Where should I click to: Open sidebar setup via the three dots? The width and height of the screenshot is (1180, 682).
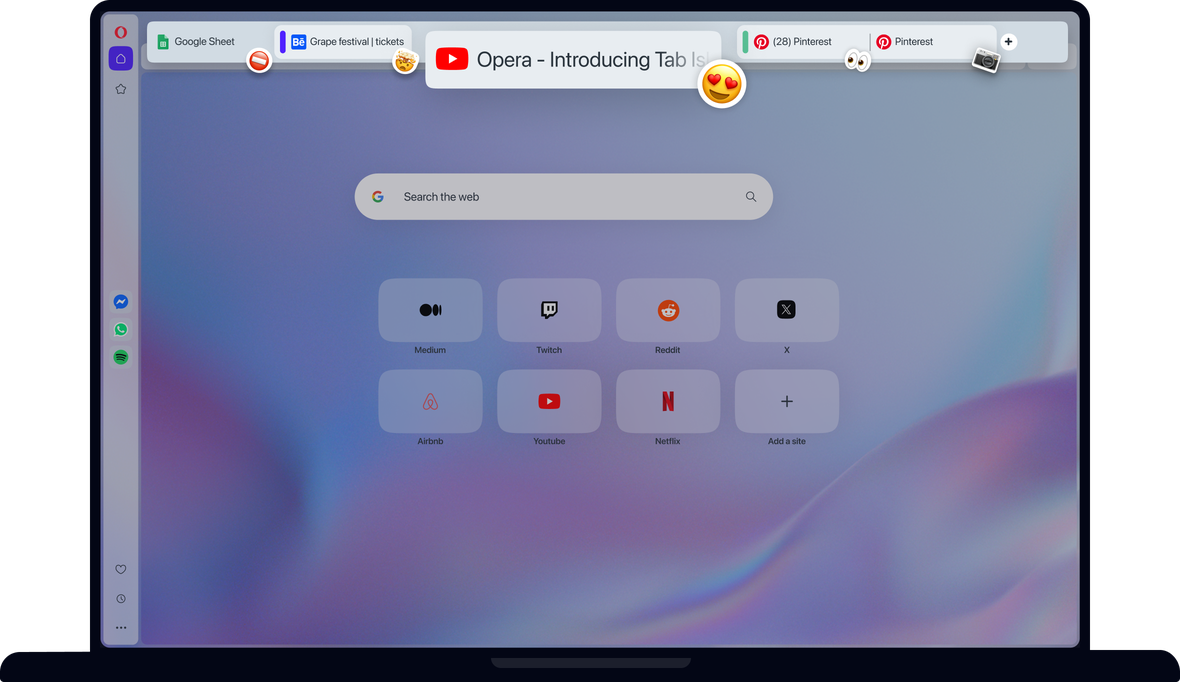click(x=120, y=627)
